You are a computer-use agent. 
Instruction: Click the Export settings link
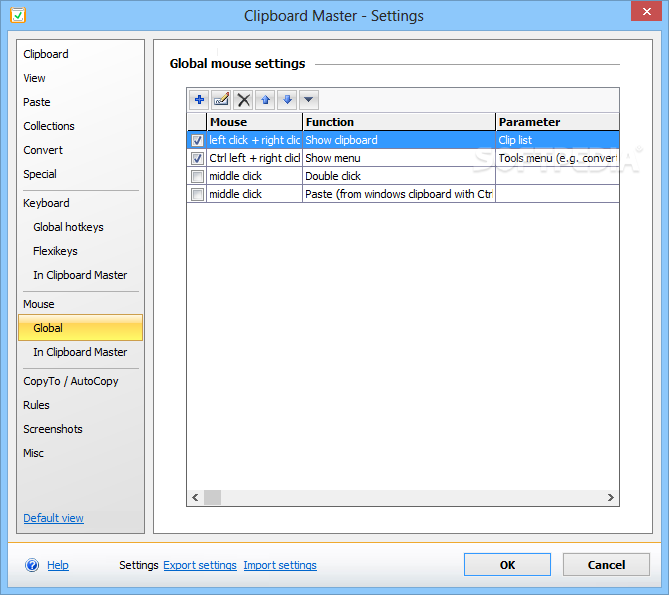coord(200,565)
